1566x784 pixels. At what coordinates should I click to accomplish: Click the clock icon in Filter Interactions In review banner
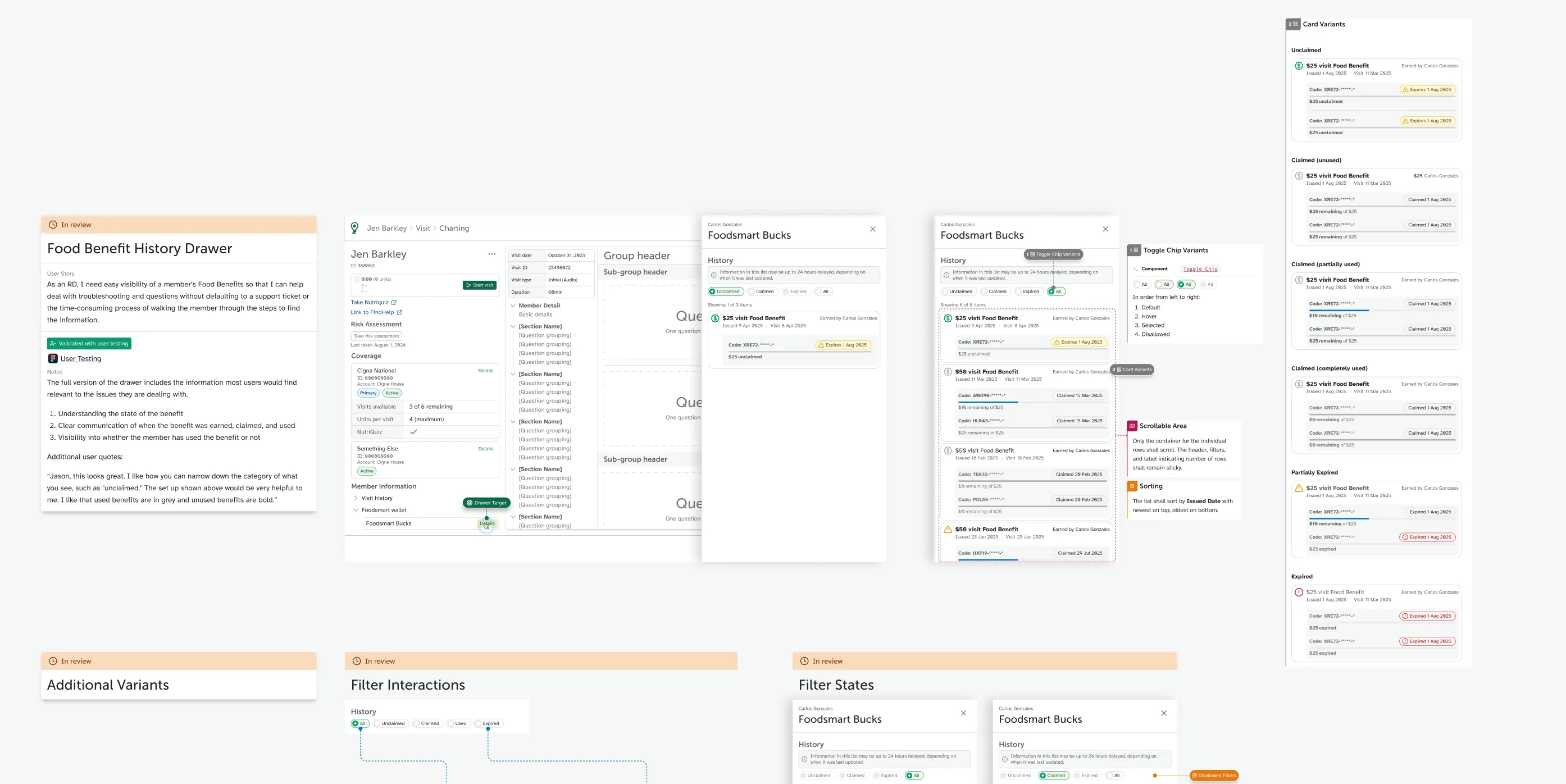356,661
